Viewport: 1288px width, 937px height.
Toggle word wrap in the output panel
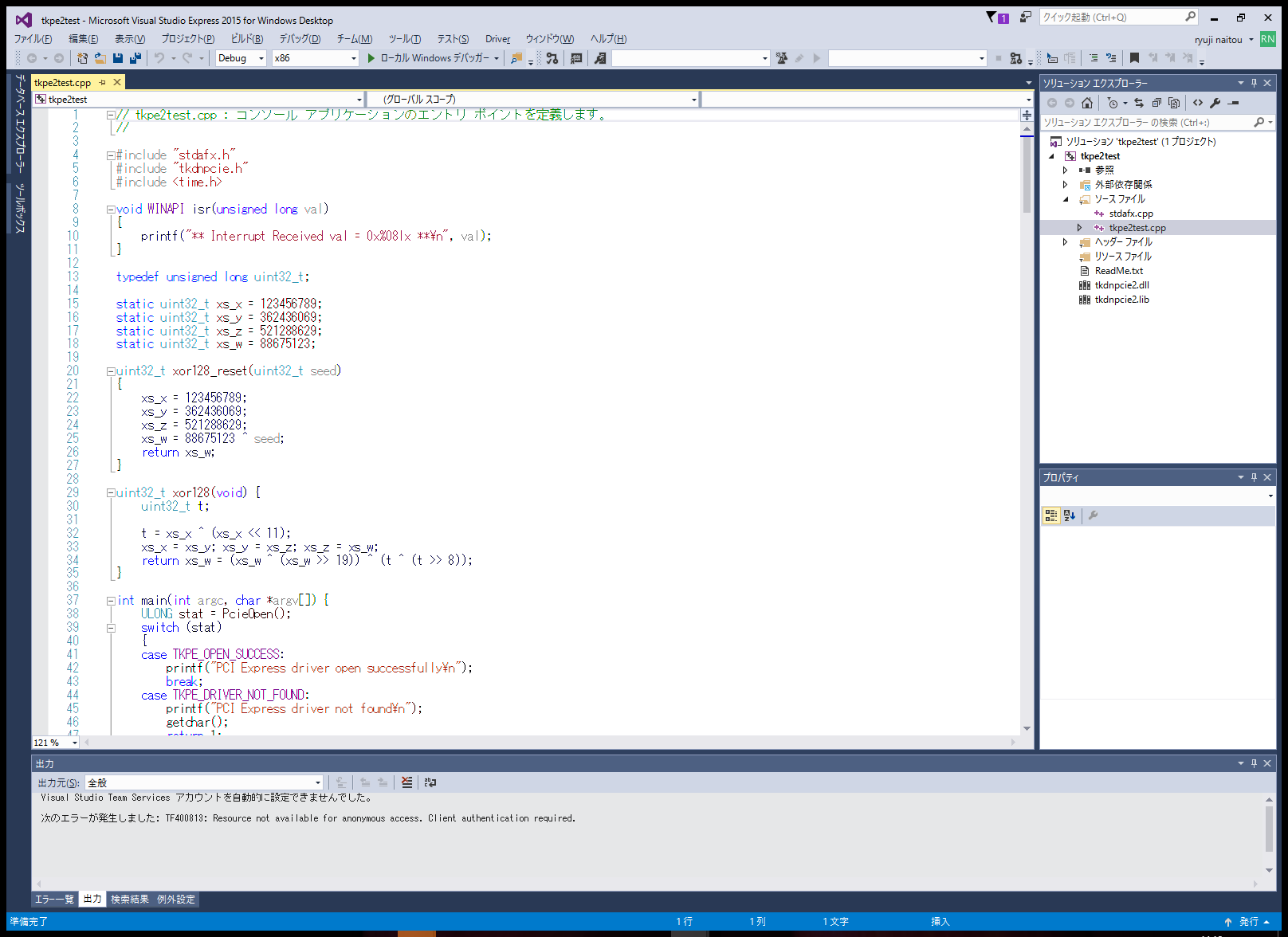(430, 782)
